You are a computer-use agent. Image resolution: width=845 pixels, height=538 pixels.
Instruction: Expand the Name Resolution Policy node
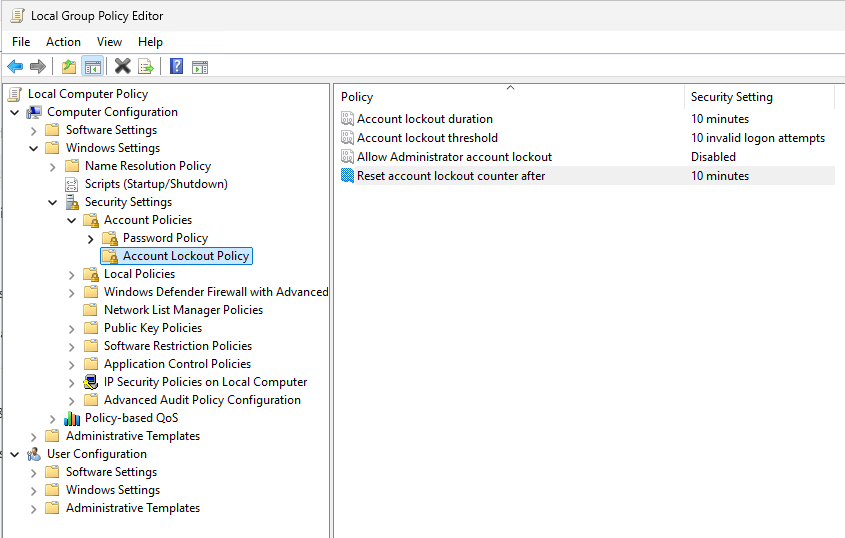(x=52, y=167)
